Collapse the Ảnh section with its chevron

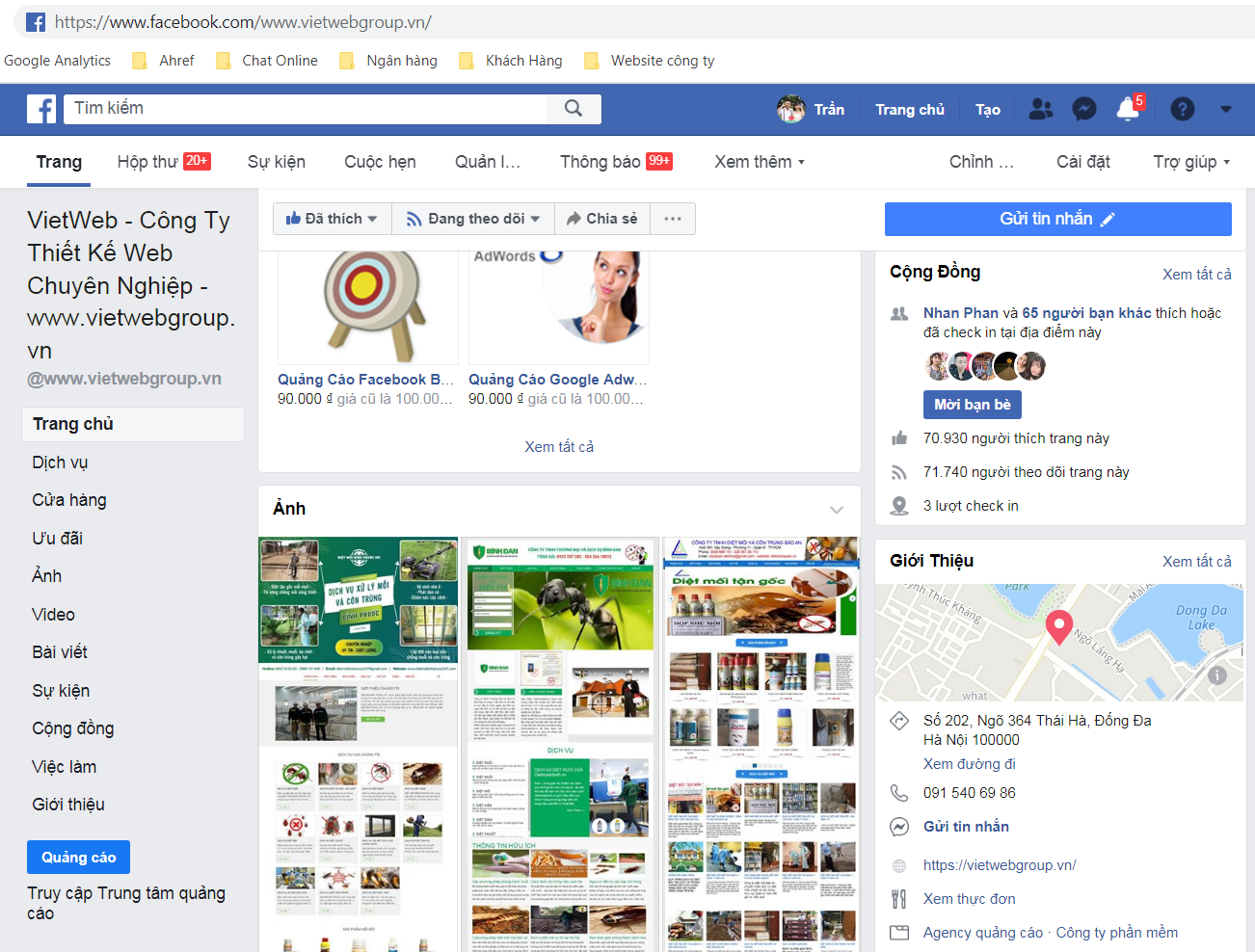pyautogui.click(x=836, y=510)
